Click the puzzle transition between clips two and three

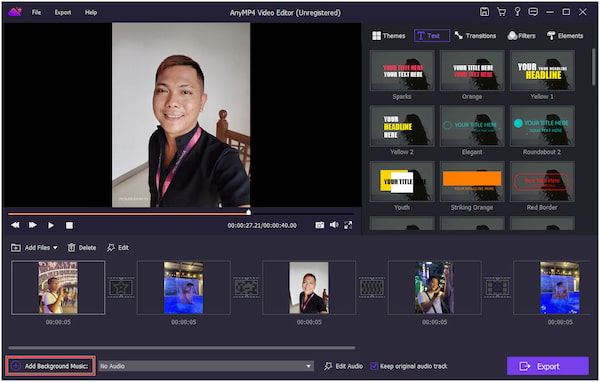tap(246, 287)
